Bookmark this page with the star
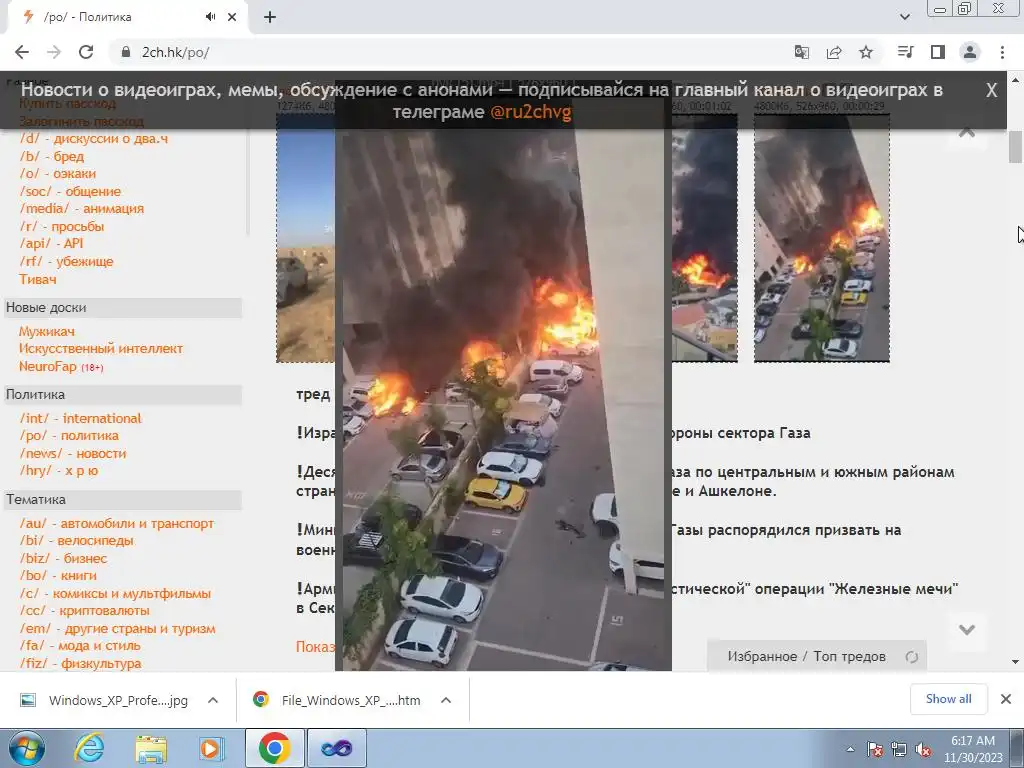1024x768 pixels. [x=866, y=52]
